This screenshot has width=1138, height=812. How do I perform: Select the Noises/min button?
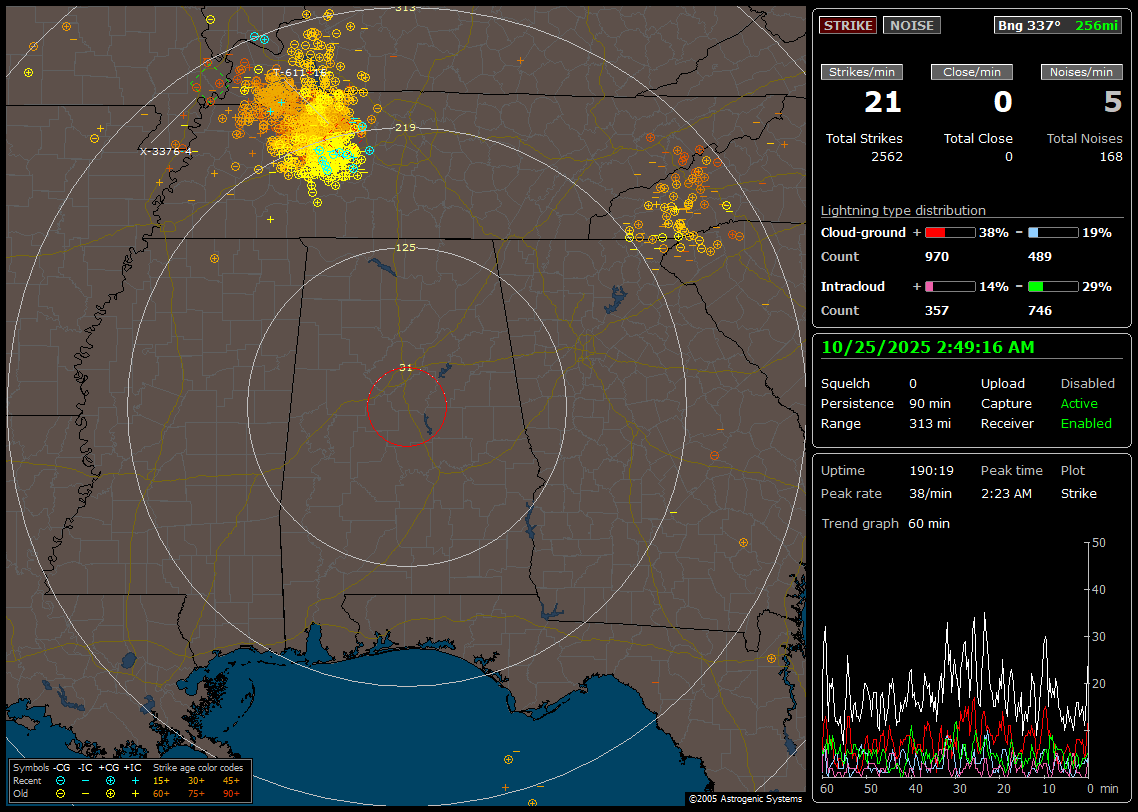(1081, 72)
